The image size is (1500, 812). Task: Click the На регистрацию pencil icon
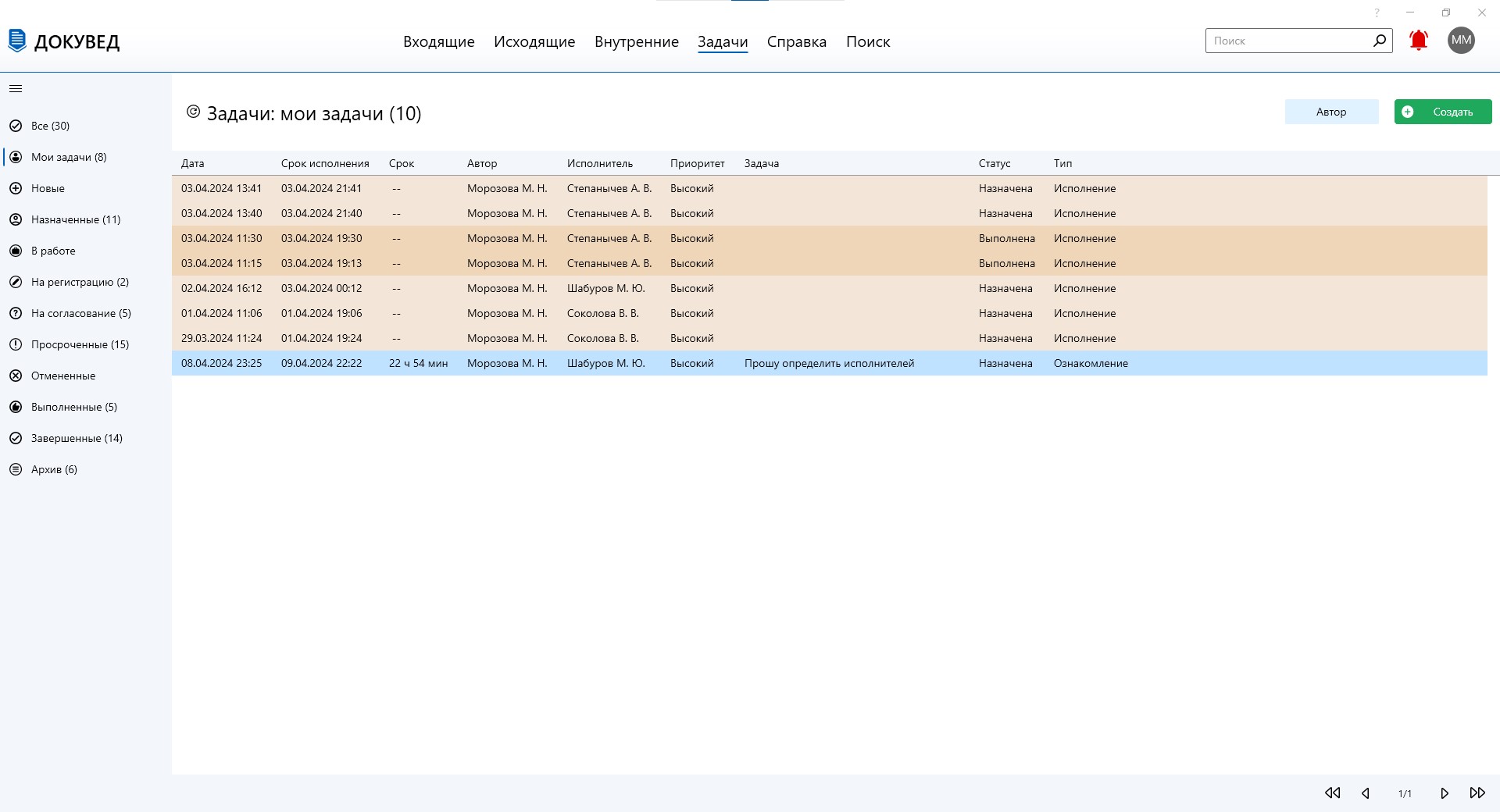pos(16,282)
